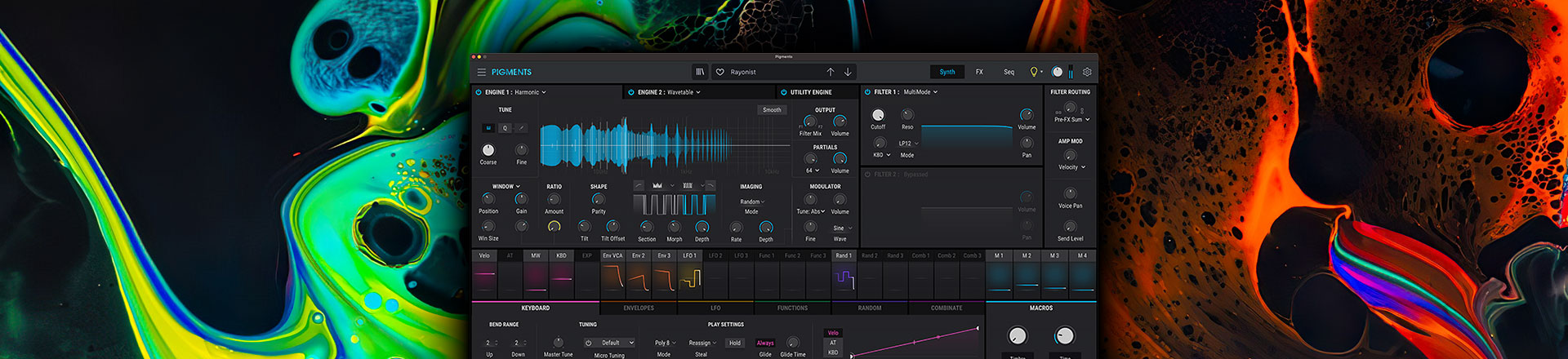Open Engine 2 Wavetable type dropdown
Viewport: 1568px width, 359px height.
pyautogui.click(x=684, y=92)
